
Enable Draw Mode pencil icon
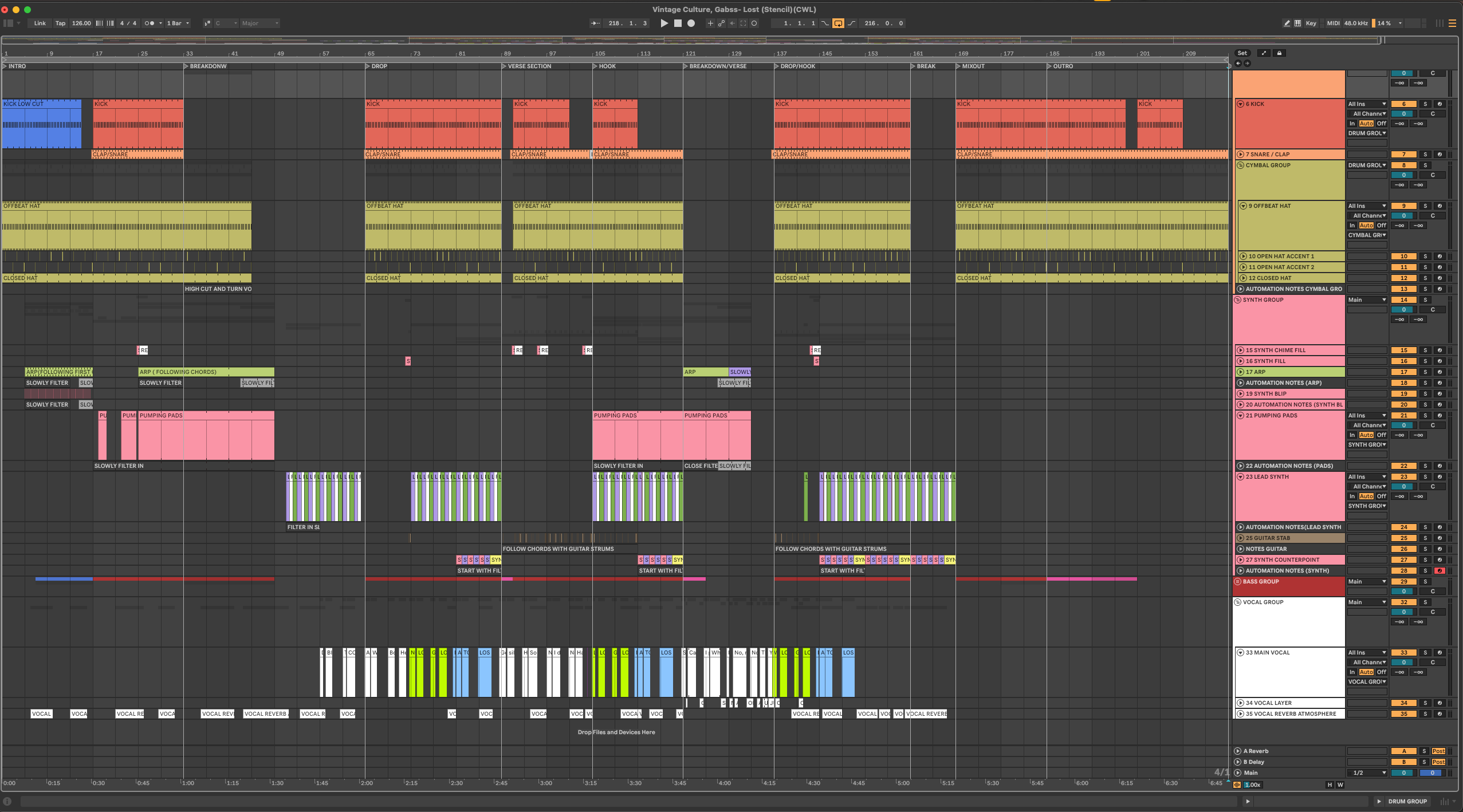point(1287,23)
